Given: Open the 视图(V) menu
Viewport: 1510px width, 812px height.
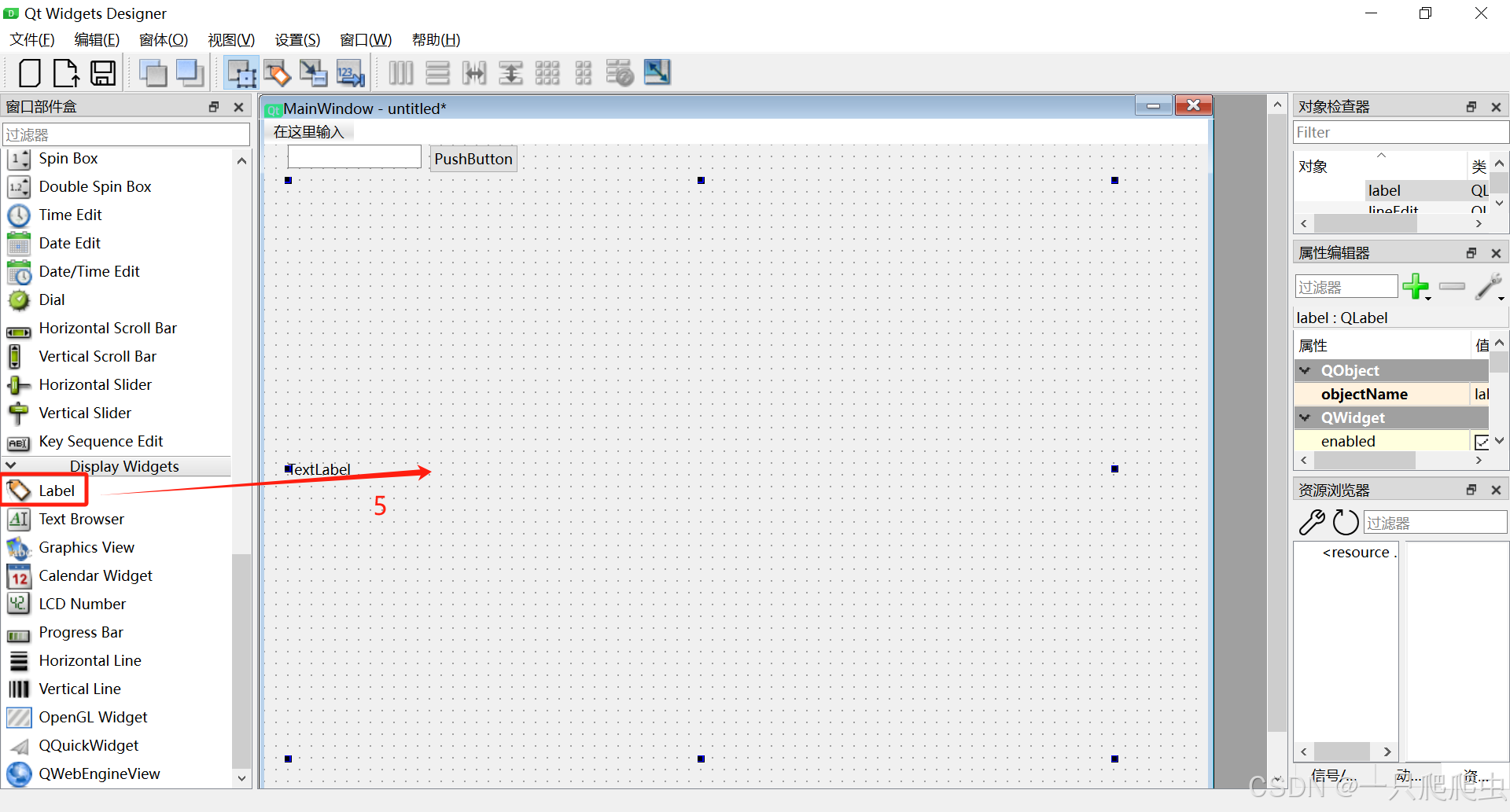Looking at the screenshot, I should [231, 40].
